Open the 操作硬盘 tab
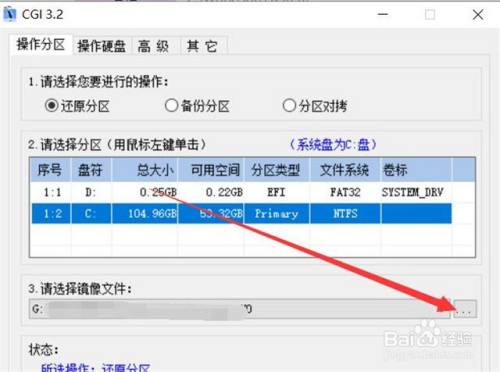500x372 pixels. coord(101,46)
